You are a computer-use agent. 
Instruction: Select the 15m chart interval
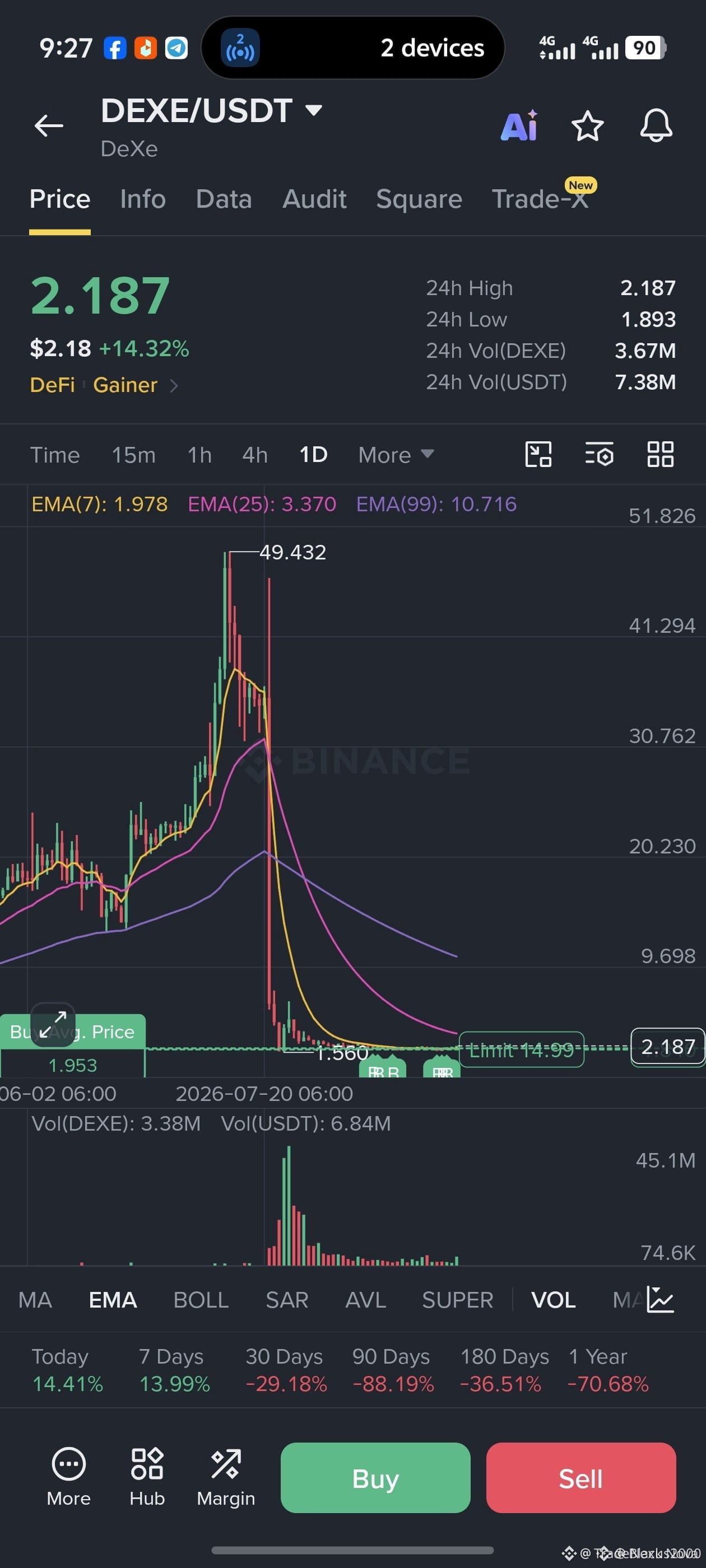[133, 455]
